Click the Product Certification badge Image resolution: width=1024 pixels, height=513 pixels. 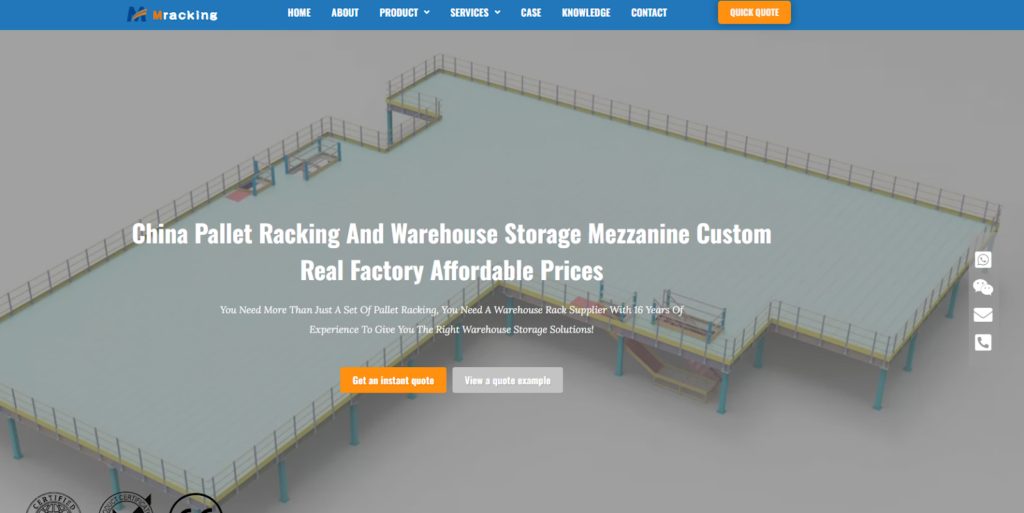[125, 503]
